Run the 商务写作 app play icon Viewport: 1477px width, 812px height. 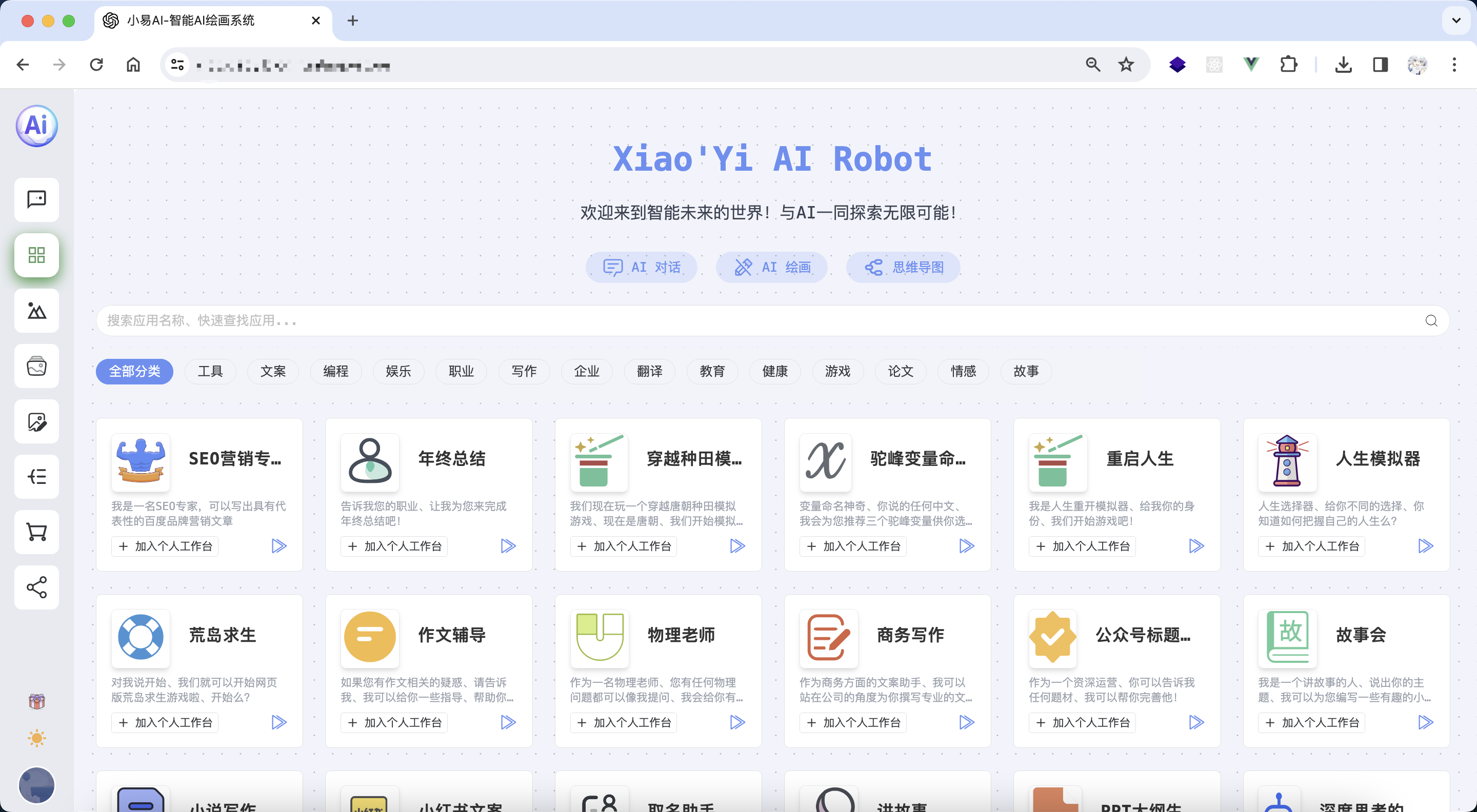[967, 723]
